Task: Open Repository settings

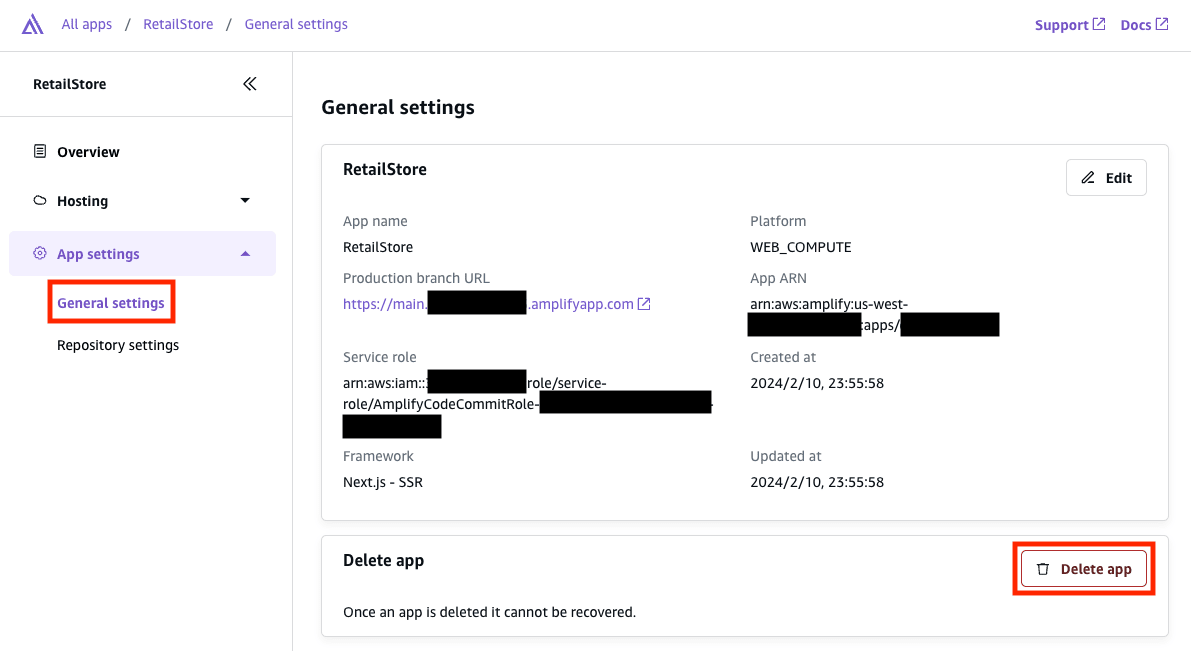Action: (x=118, y=345)
